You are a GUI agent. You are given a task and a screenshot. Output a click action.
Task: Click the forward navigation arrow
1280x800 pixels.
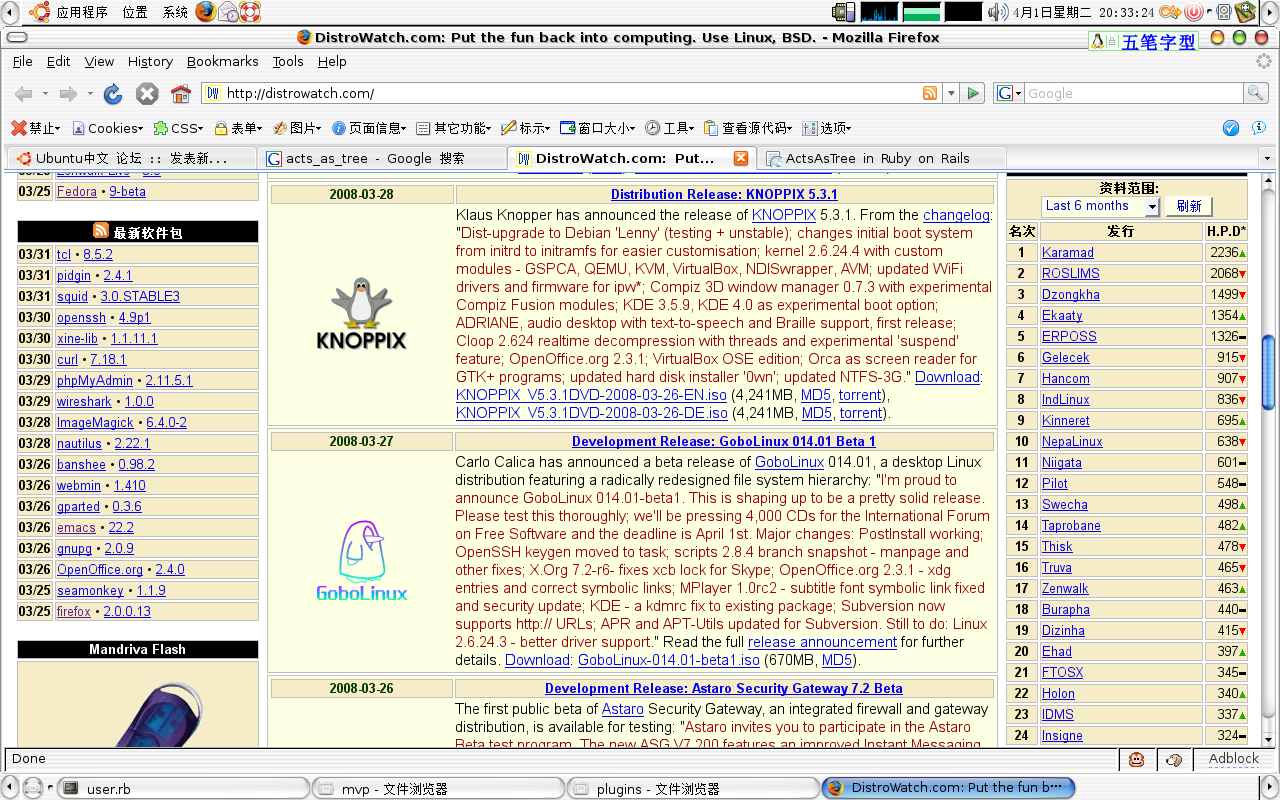[x=68, y=94]
